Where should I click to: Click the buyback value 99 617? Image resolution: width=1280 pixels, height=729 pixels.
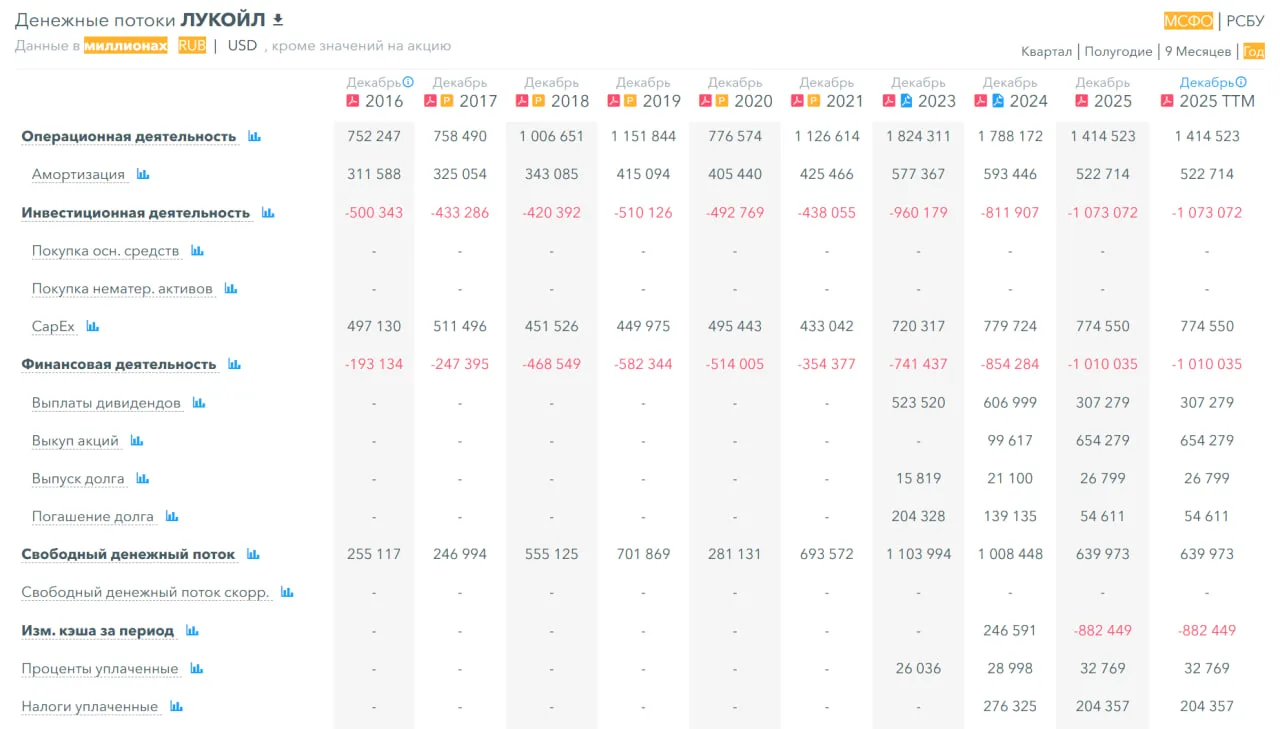1011,440
